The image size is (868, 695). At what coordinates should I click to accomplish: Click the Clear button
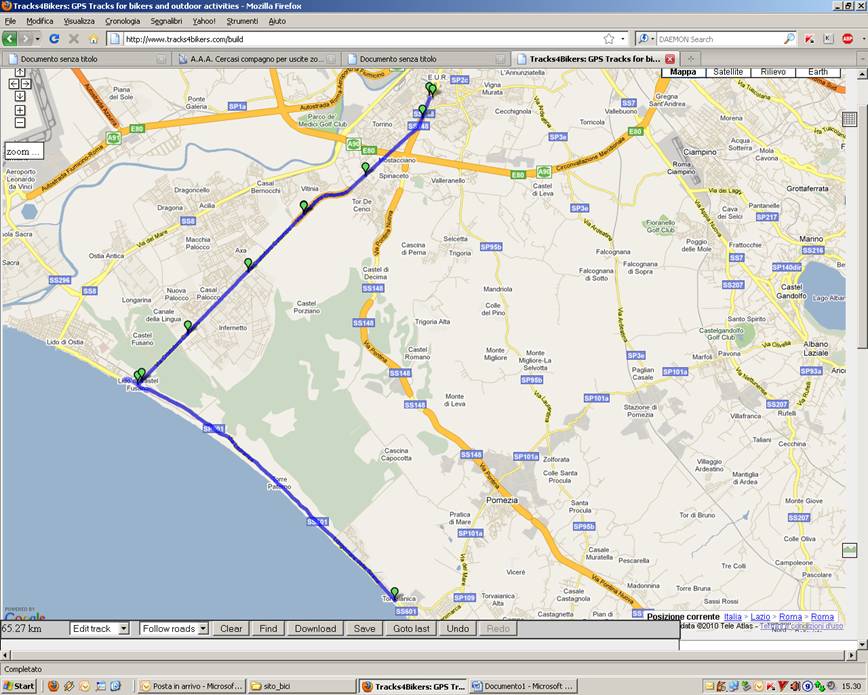(x=231, y=629)
